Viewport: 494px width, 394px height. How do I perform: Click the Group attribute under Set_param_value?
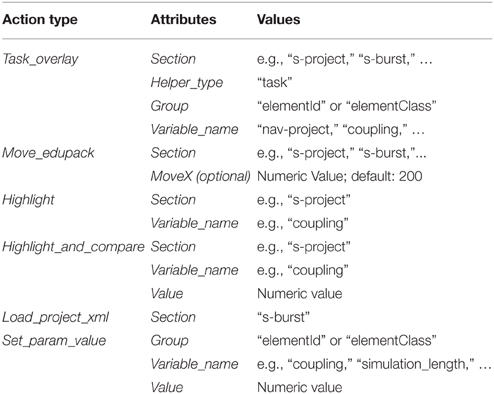pos(169,341)
